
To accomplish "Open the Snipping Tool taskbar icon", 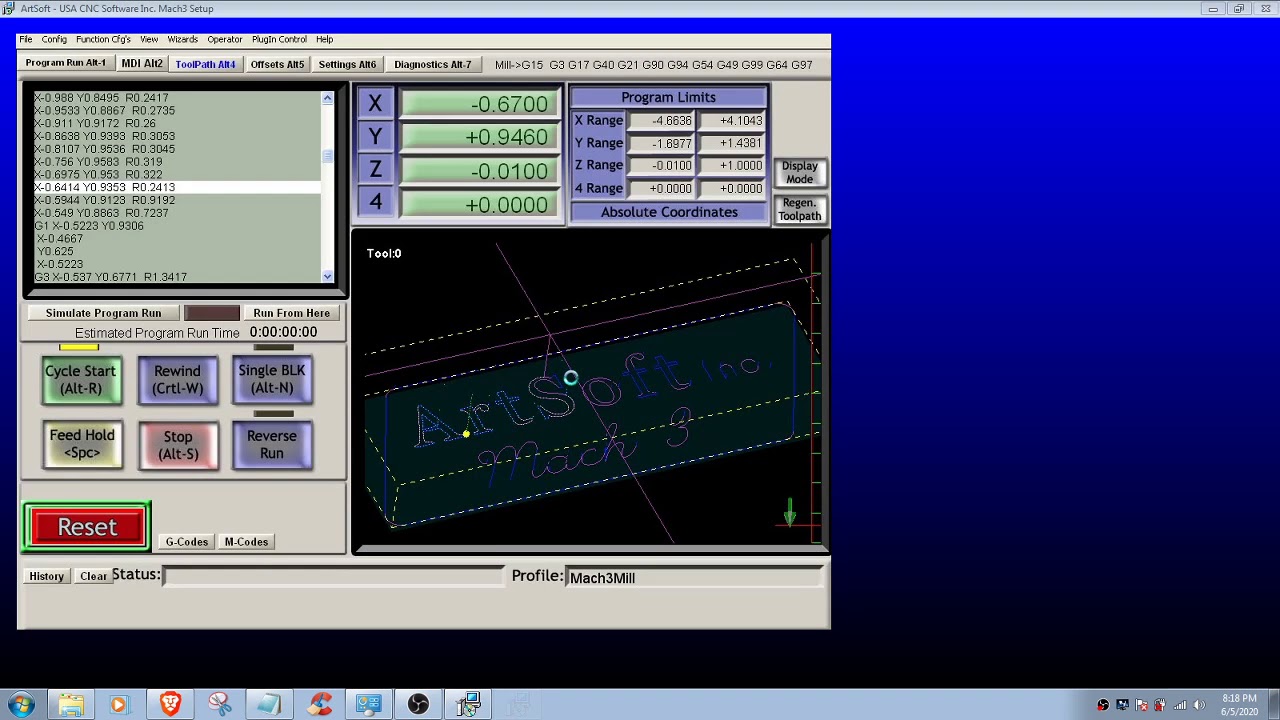I will (x=220, y=705).
